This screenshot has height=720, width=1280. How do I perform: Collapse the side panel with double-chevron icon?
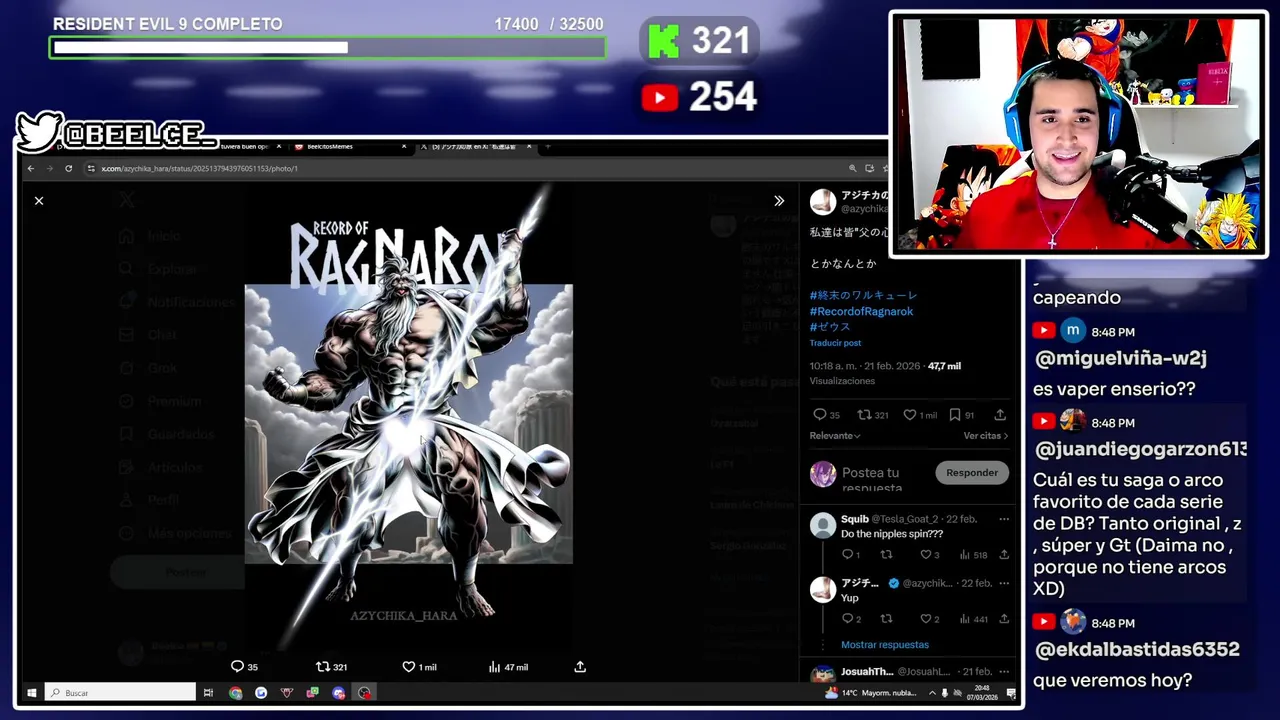[779, 201]
